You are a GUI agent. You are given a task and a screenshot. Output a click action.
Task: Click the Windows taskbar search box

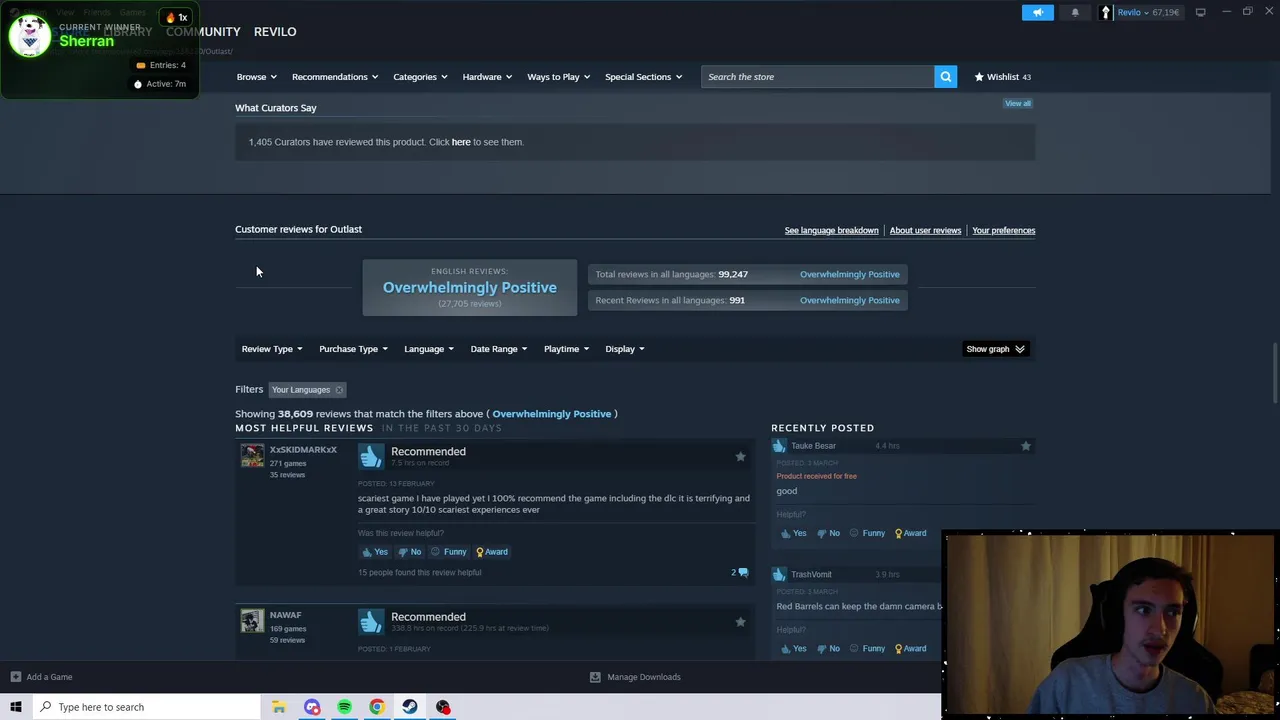coord(146,707)
